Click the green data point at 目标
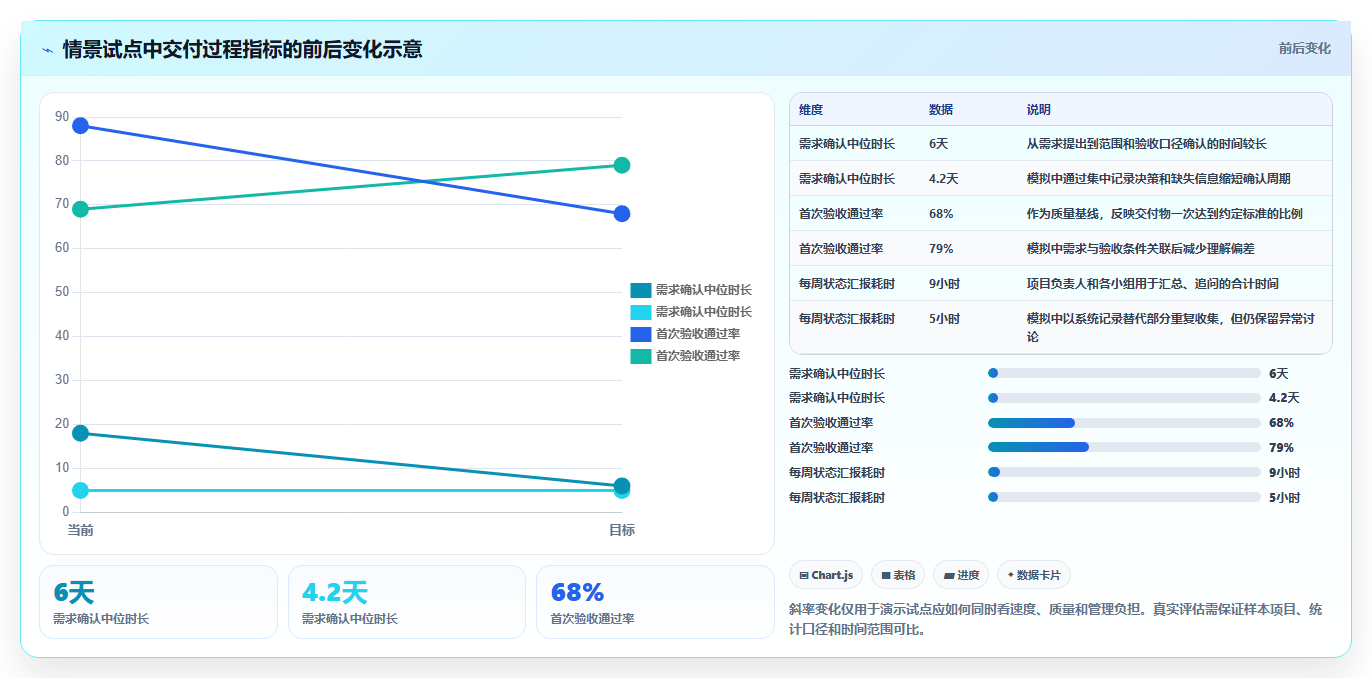 click(x=622, y=165)
